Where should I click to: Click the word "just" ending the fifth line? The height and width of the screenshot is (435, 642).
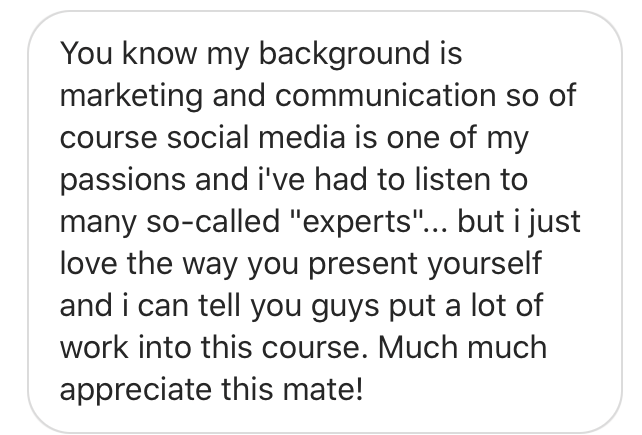[555, 223]
